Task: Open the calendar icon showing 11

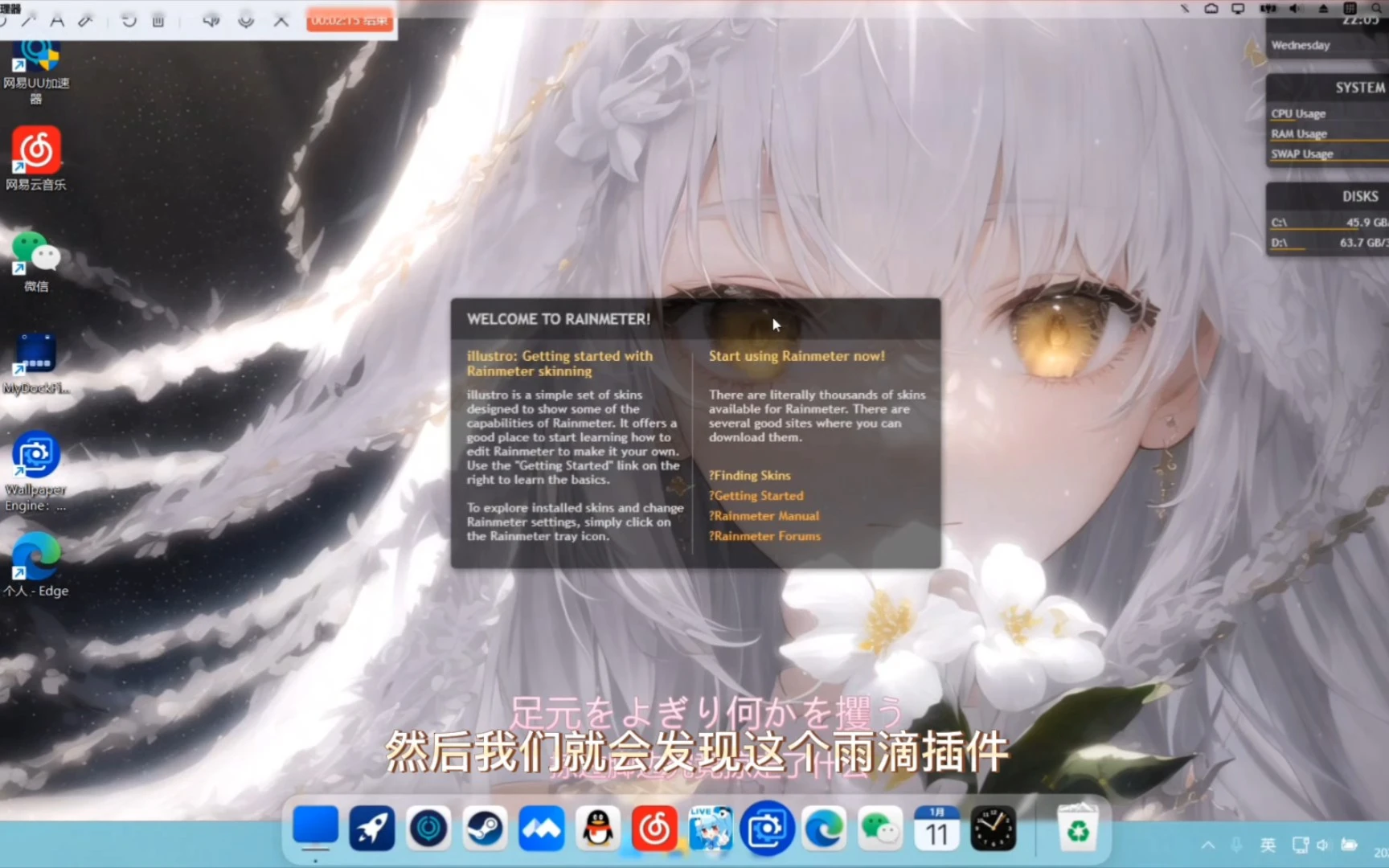Action: [936, 829]
